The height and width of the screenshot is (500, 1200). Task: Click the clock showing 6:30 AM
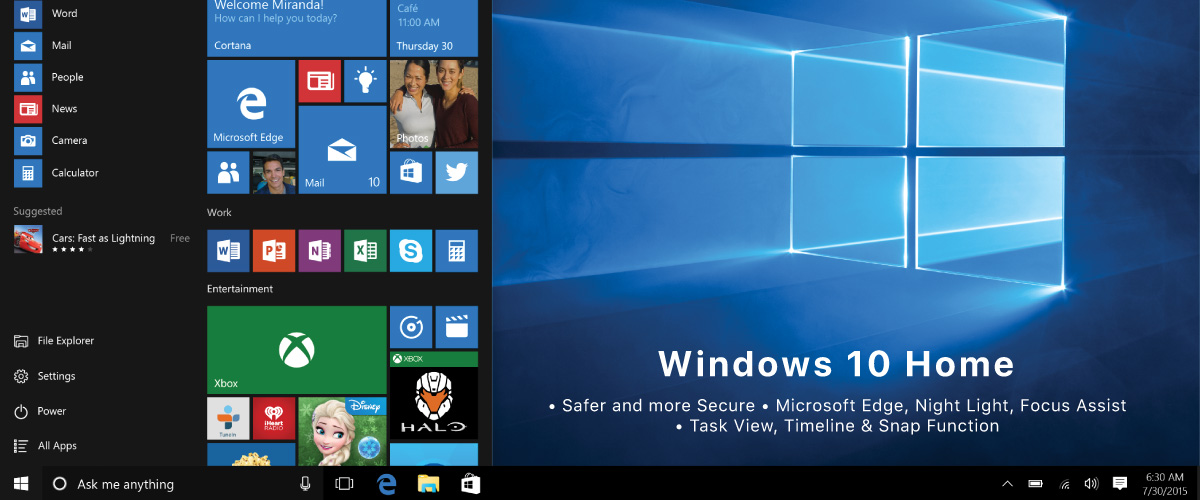1163,484
